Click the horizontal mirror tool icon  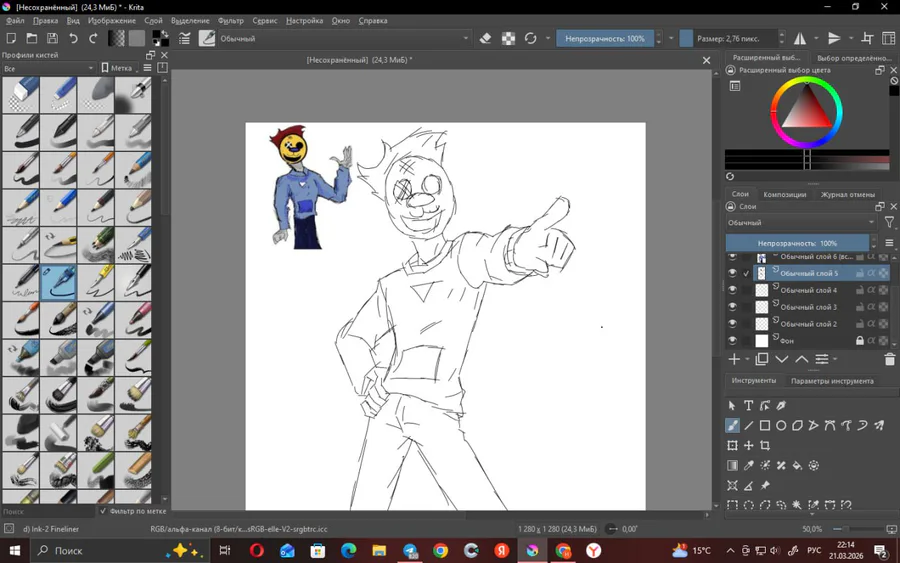point(800,39)
